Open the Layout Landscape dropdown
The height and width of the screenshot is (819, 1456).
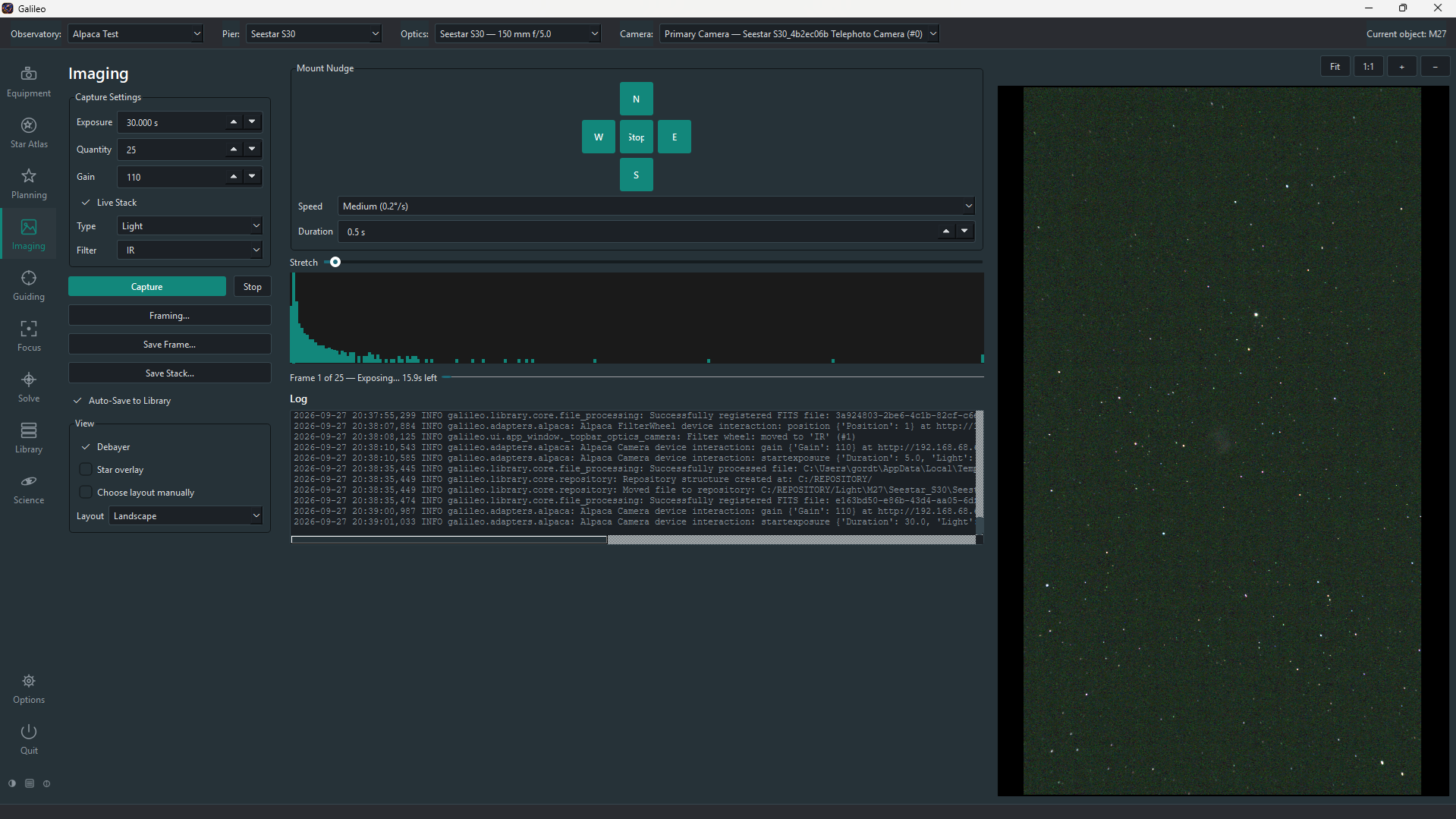pos(186,516)
